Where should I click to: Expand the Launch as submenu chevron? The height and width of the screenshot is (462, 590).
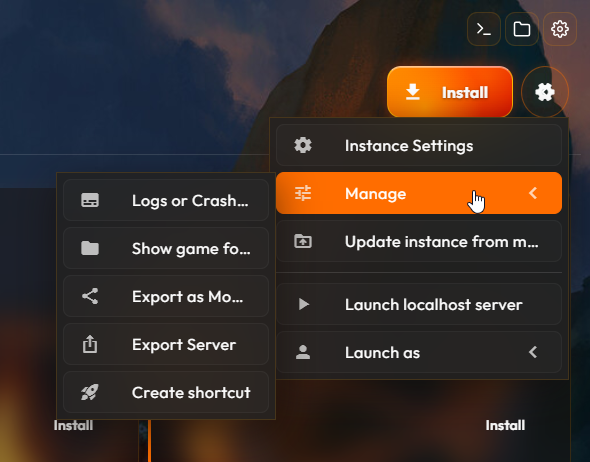point(533,352)
